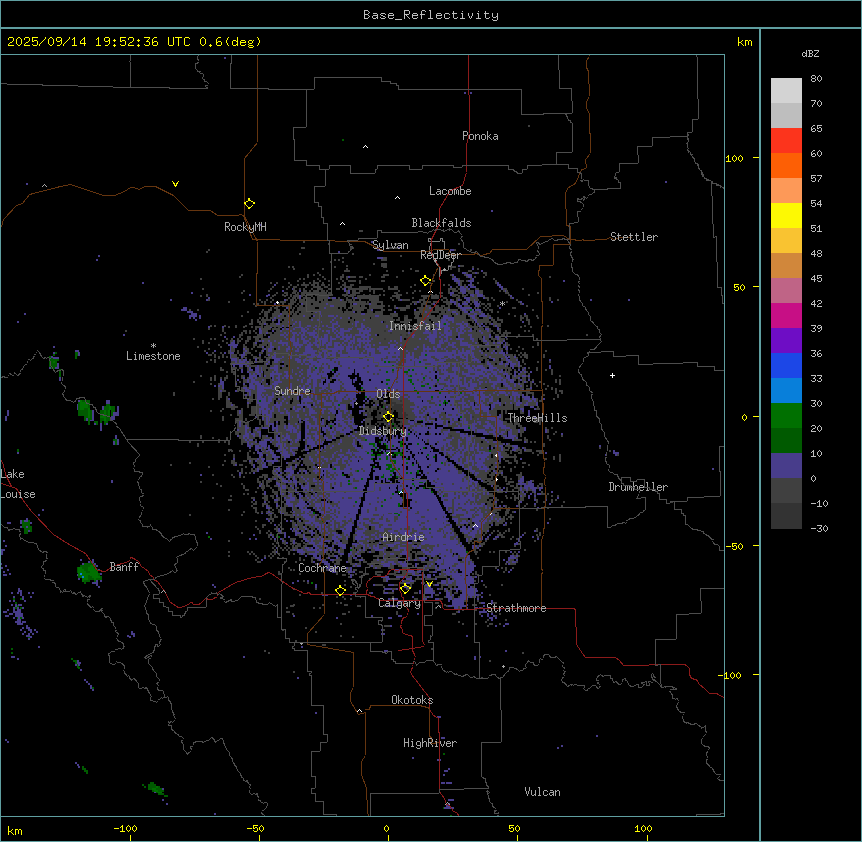
Task: Select the yellow 51-54 dBZ legend swatch
Action: 786,215
